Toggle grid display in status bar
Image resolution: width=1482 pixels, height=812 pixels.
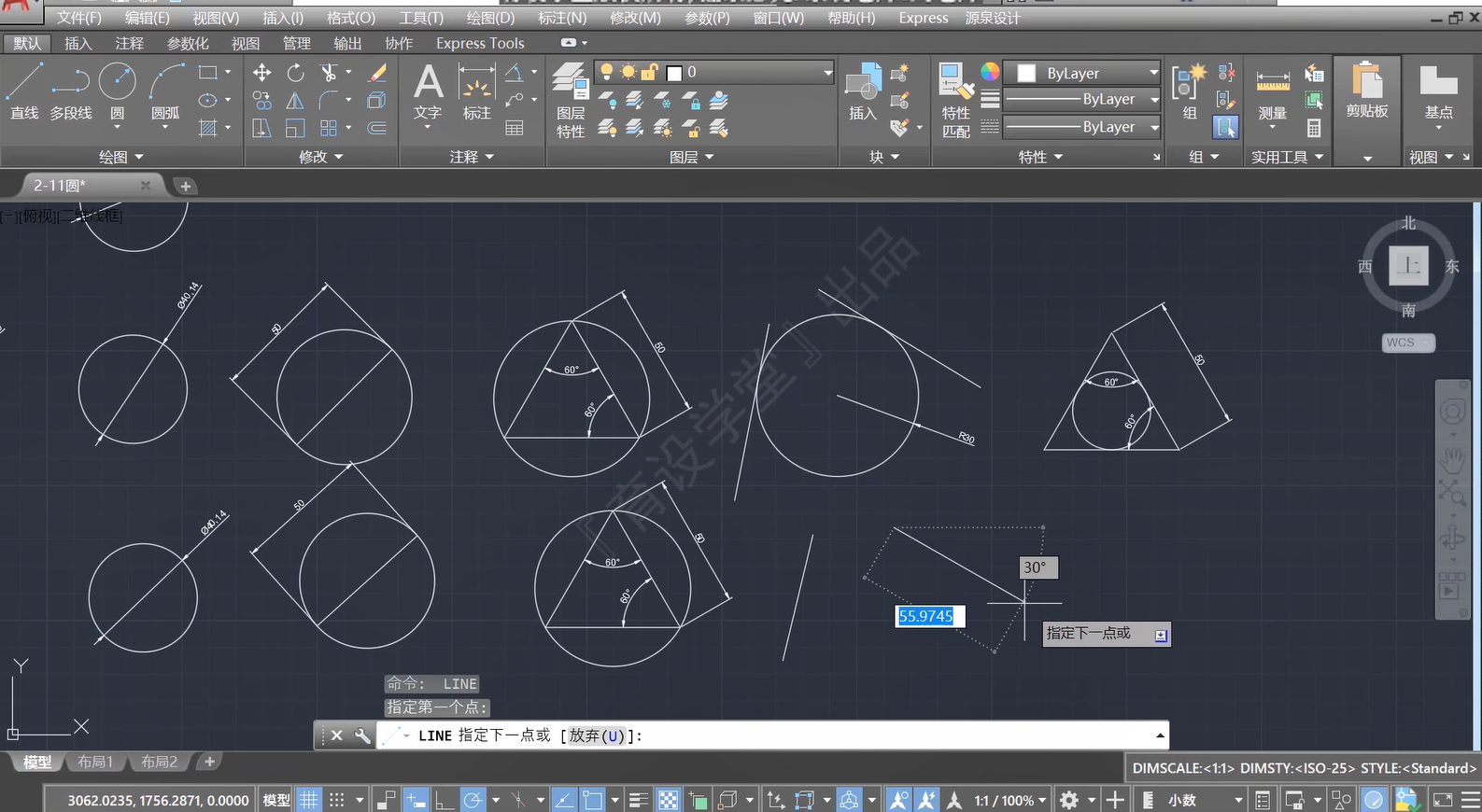pos(309,800)
